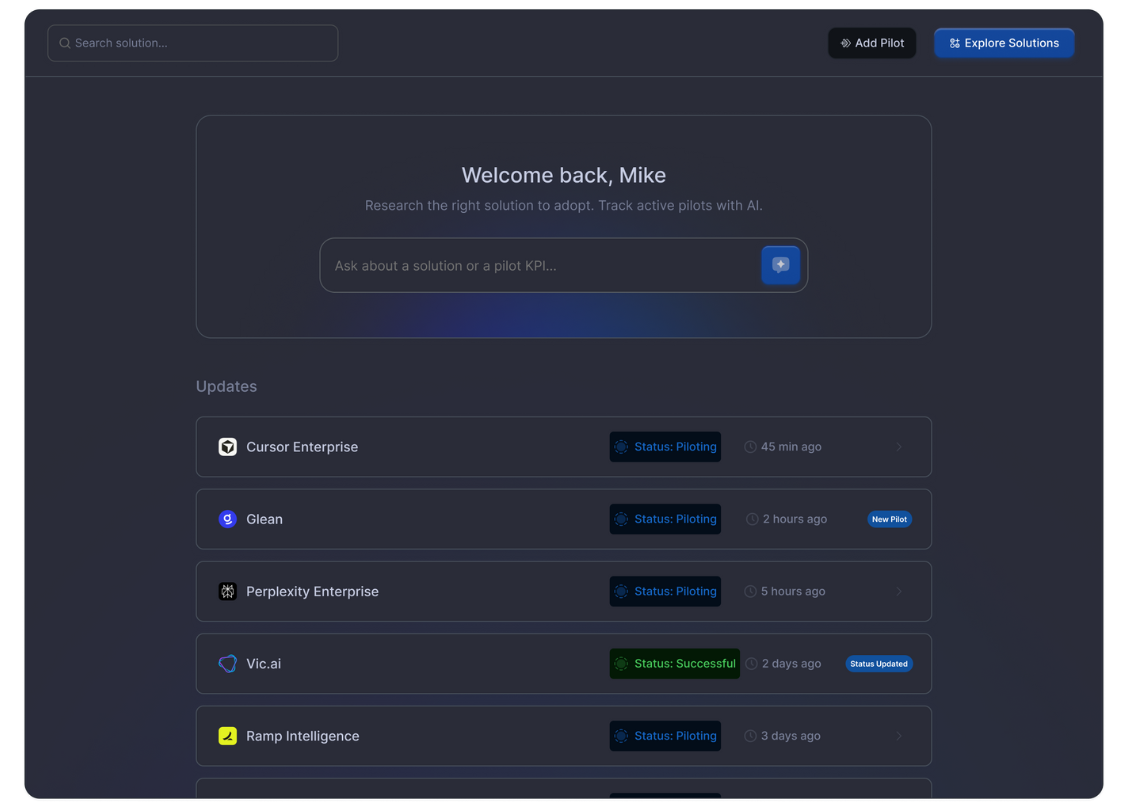Click the status dot icon in Glean badge
Screen dimensions: 1128x809
coord(621,519)
